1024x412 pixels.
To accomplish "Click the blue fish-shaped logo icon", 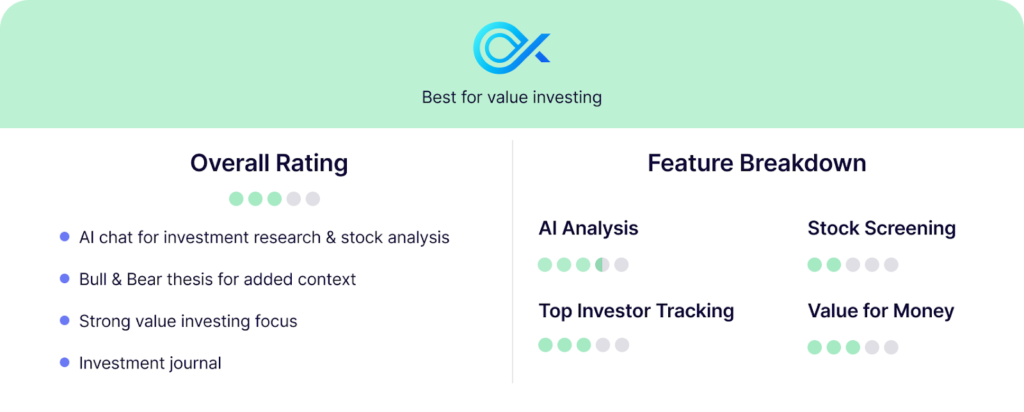I will point(511,48).
